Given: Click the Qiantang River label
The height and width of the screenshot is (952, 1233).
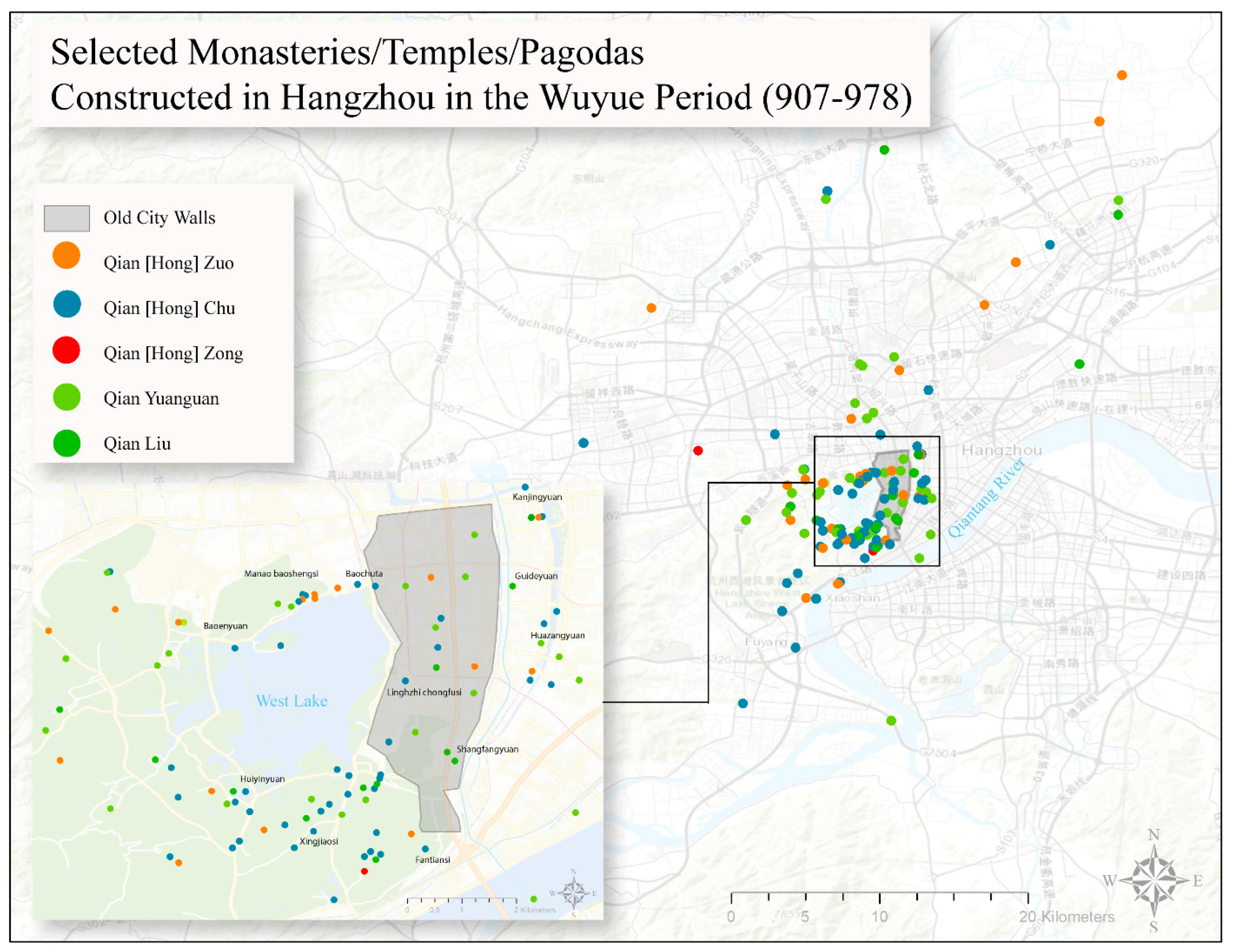Looking at the screenshot, I should [x=986, y=497].
